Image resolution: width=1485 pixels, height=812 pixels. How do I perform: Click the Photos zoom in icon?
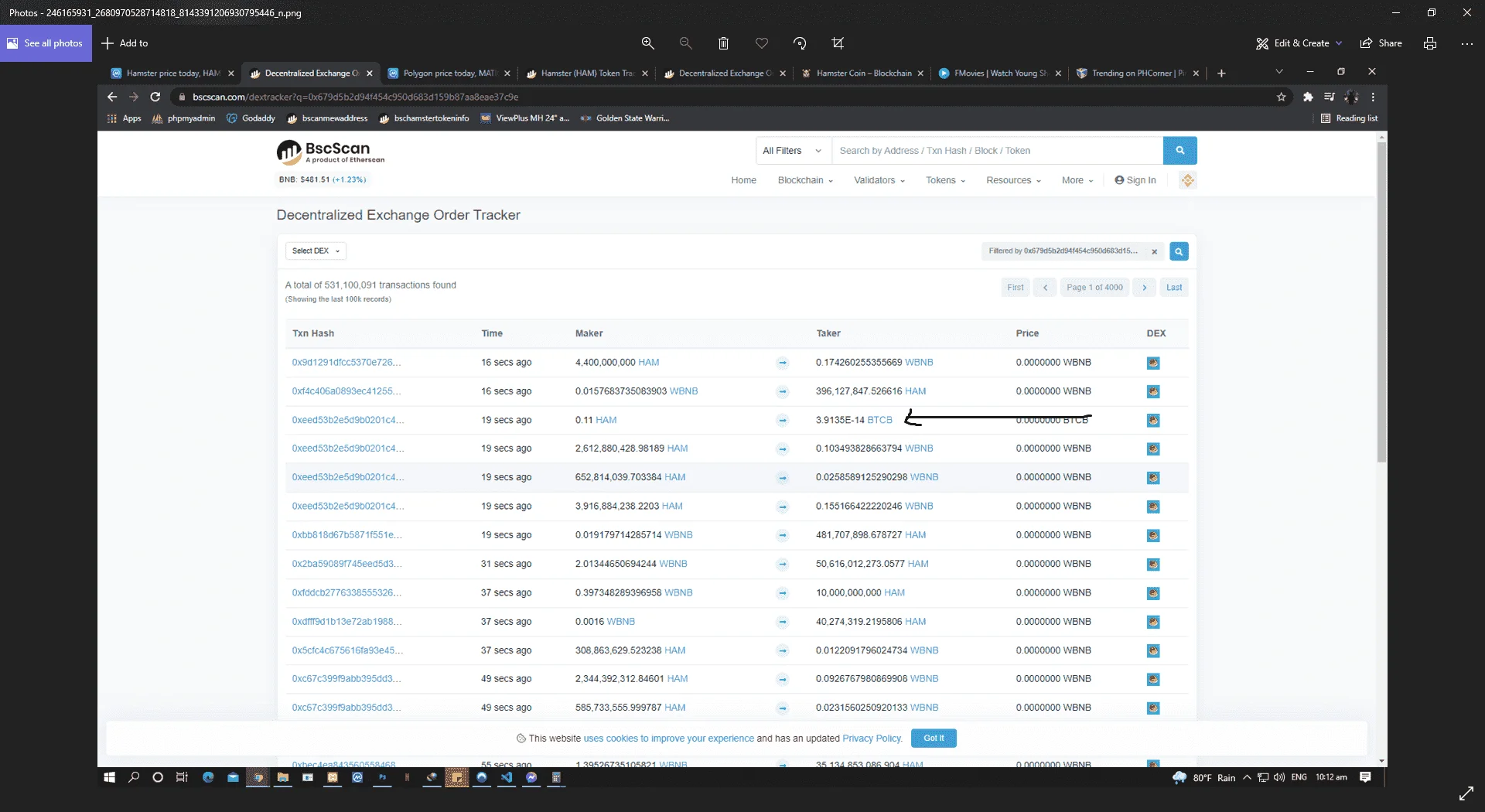pyautogui.click(x=648, y=43)
